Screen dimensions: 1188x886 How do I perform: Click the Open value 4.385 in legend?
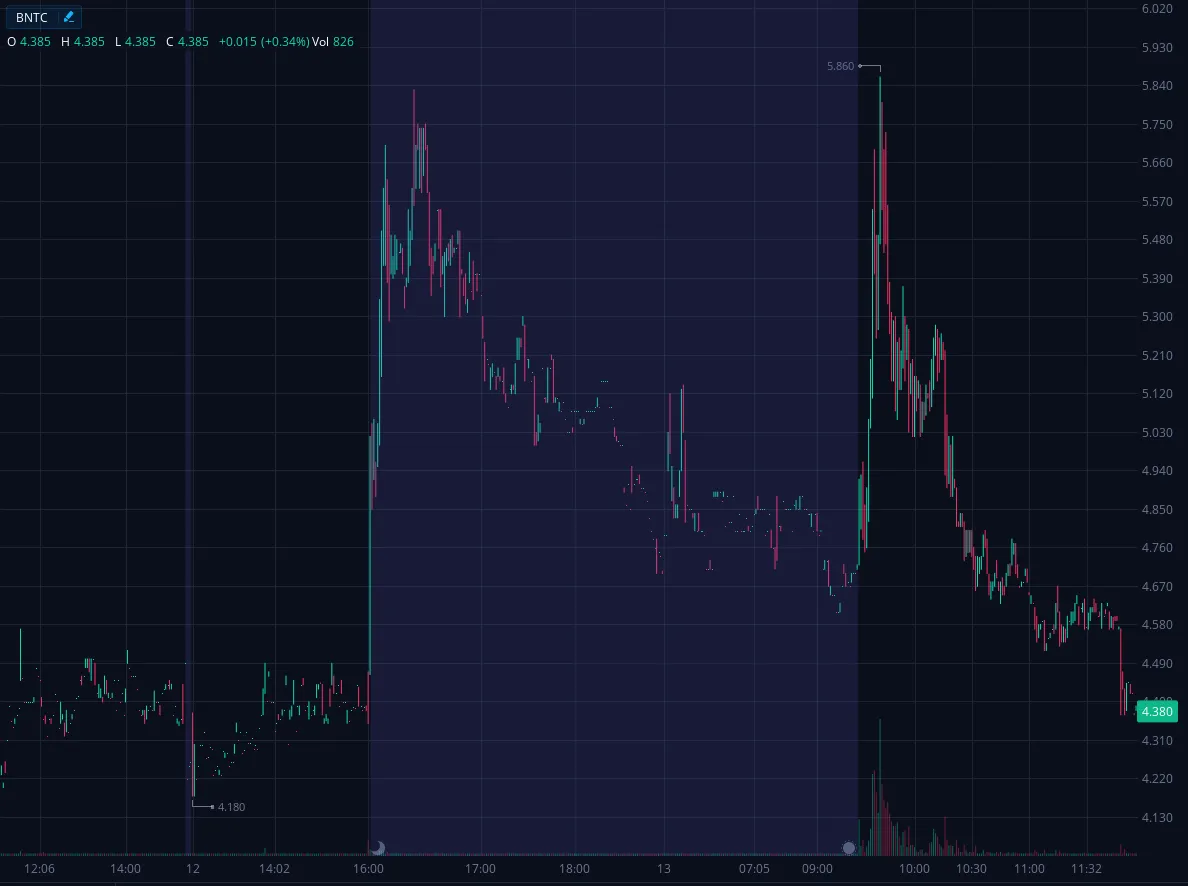click(35, 42)
